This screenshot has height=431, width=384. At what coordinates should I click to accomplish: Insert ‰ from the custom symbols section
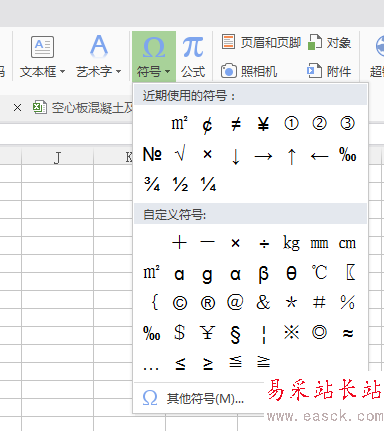(x=152, y=333)
